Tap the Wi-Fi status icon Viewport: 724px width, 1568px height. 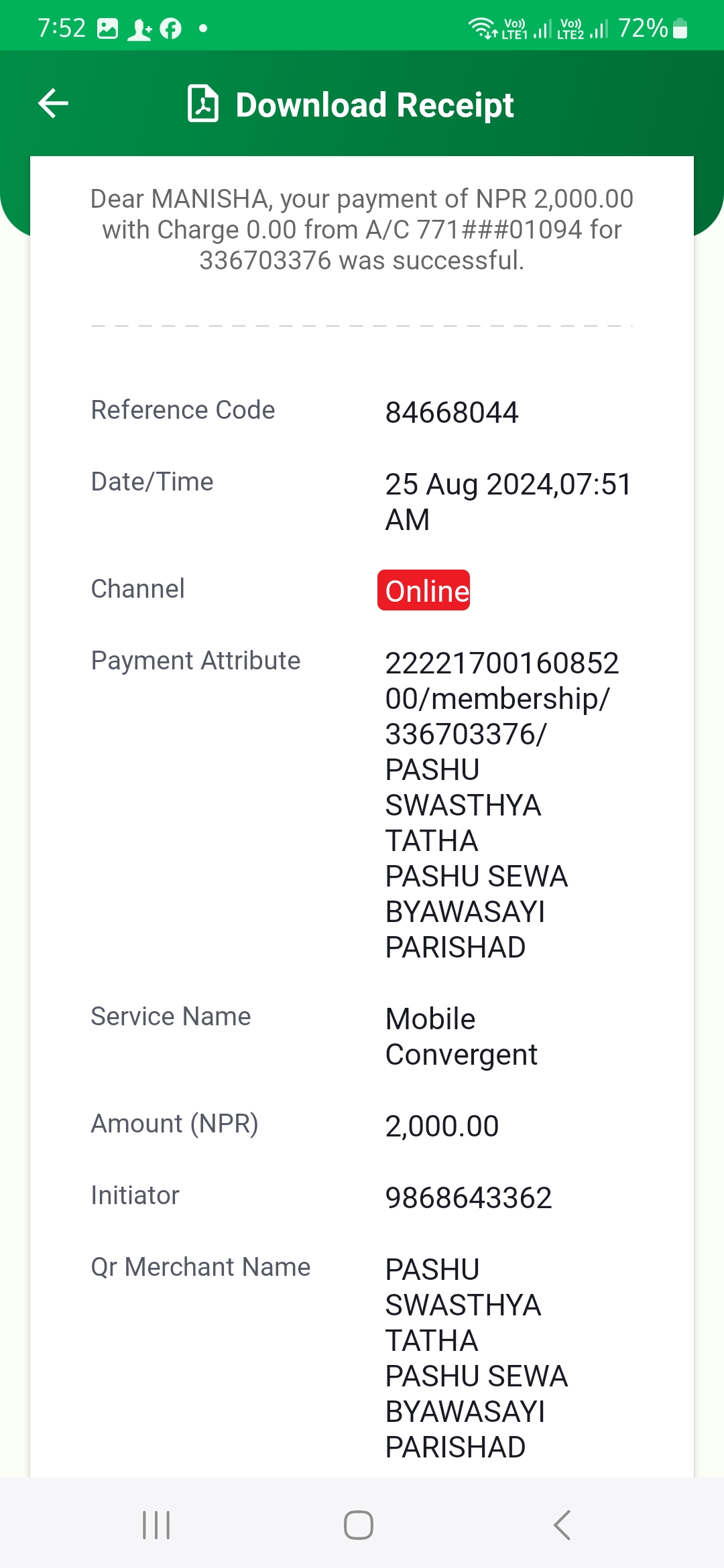[482, 28]
